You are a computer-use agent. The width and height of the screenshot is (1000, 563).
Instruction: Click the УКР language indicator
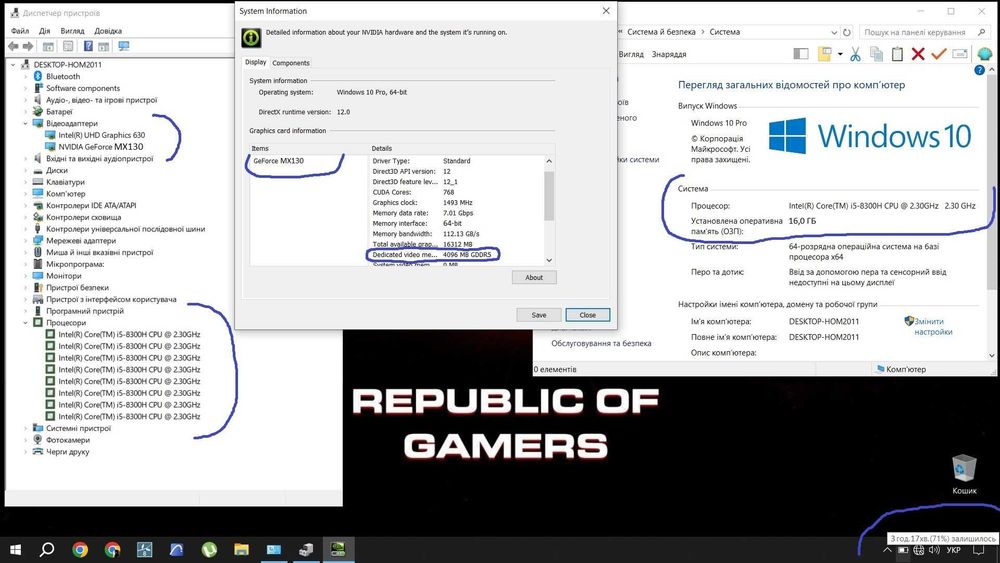(x=953, y=550)
